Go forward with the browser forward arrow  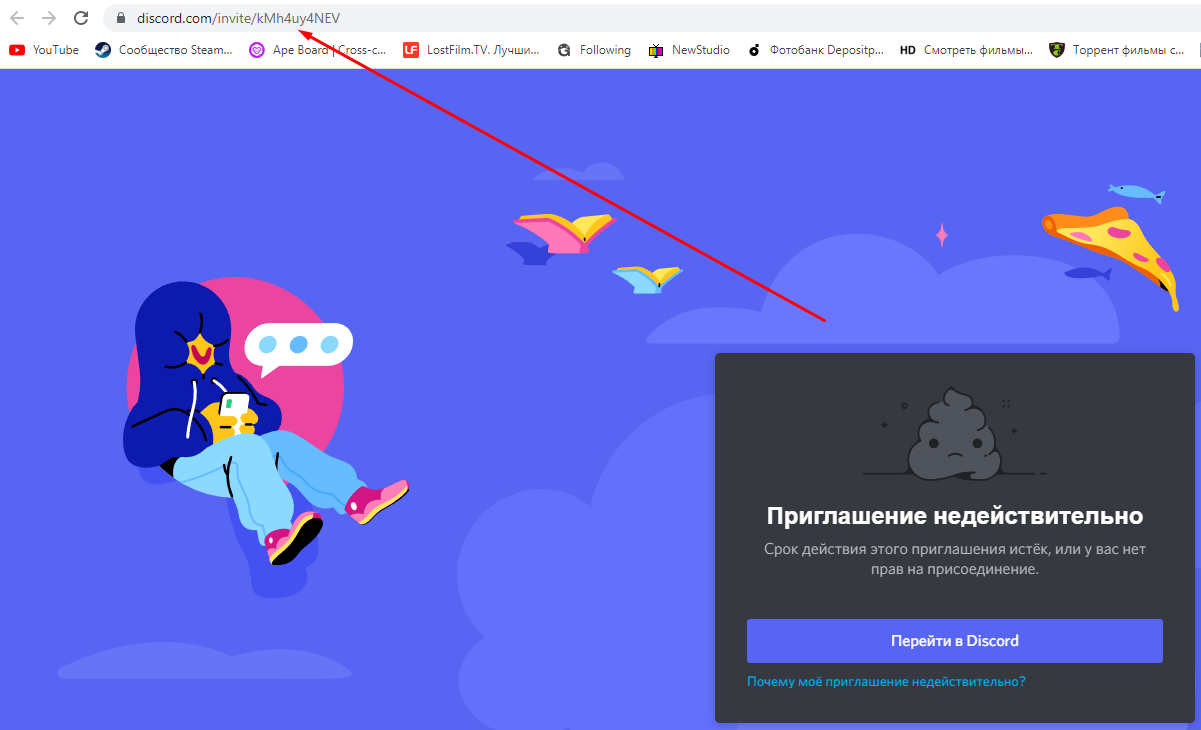[x=49, y=18]
